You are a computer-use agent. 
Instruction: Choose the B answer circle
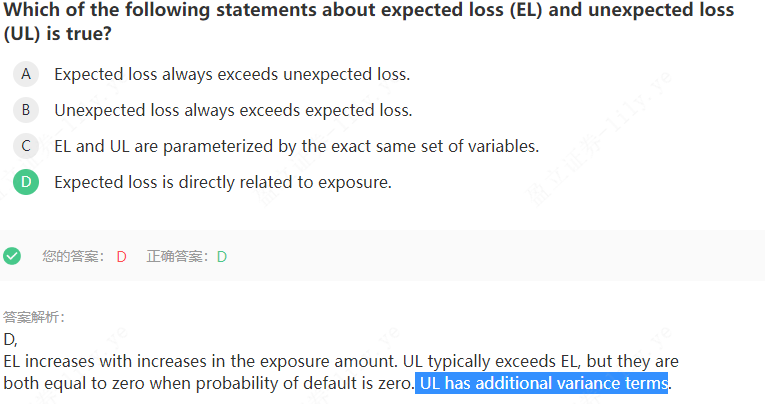26,110
